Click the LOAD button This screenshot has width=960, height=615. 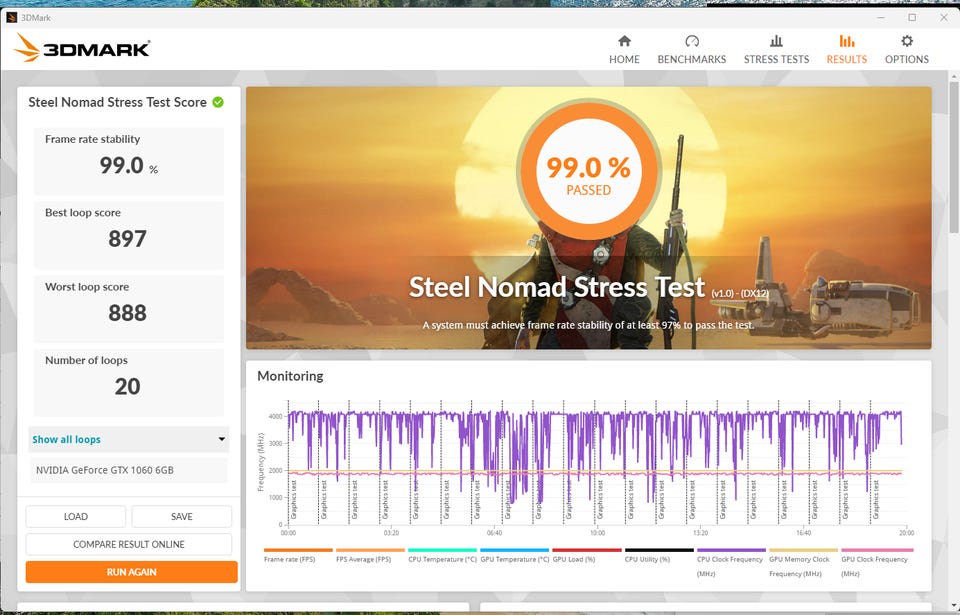(76, 516)
